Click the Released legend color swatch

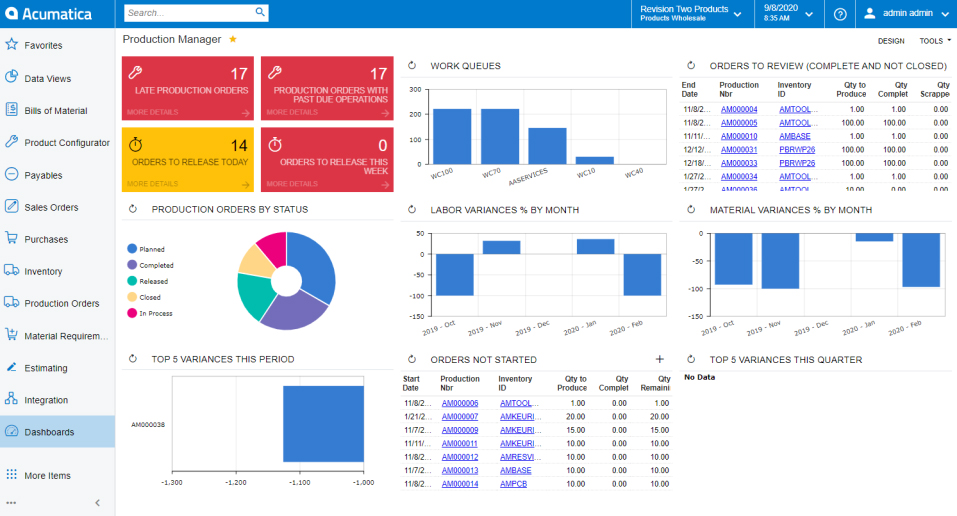point(132,281)
